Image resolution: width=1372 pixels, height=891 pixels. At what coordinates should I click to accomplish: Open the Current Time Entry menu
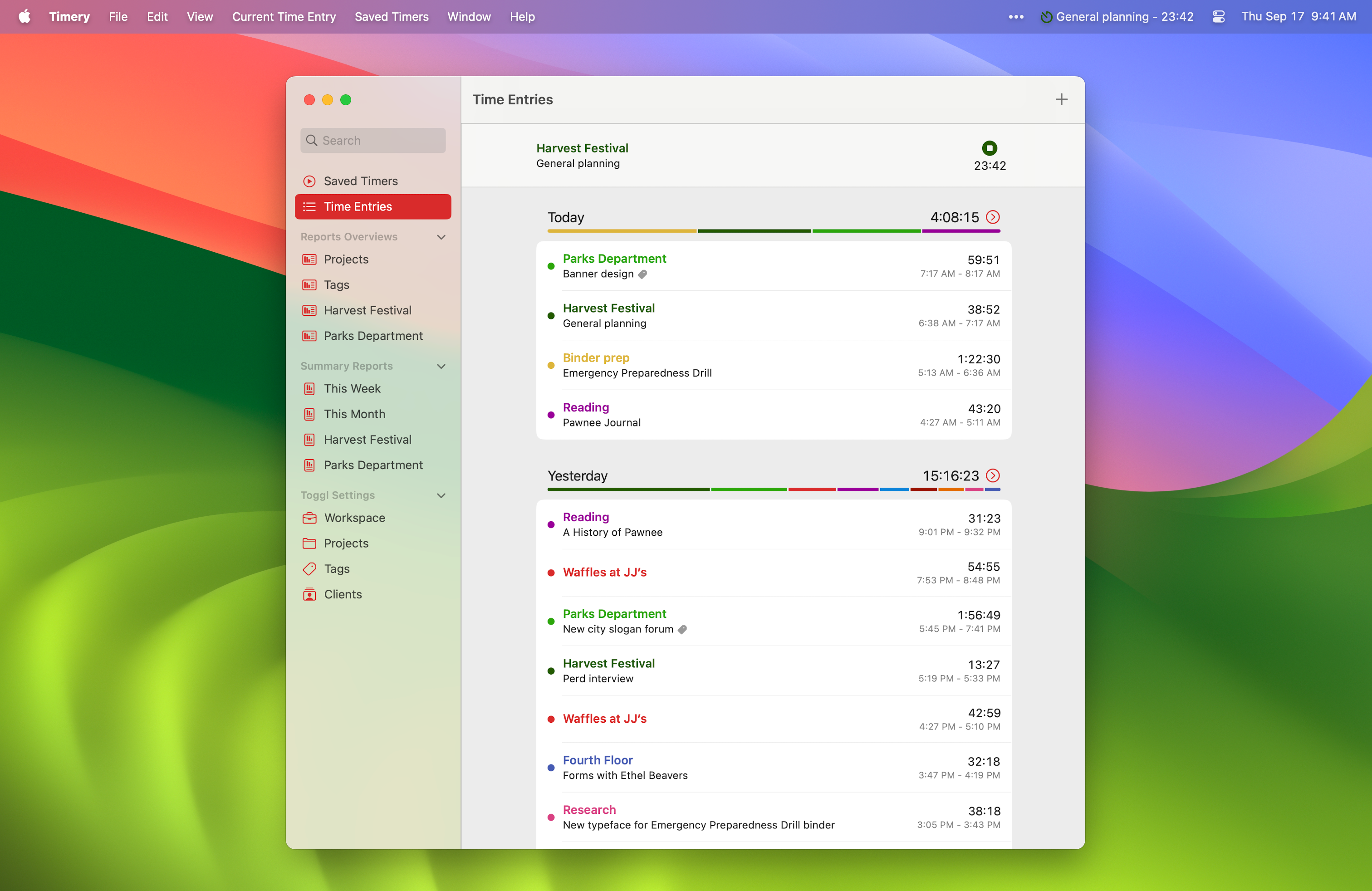coord(284,17)
